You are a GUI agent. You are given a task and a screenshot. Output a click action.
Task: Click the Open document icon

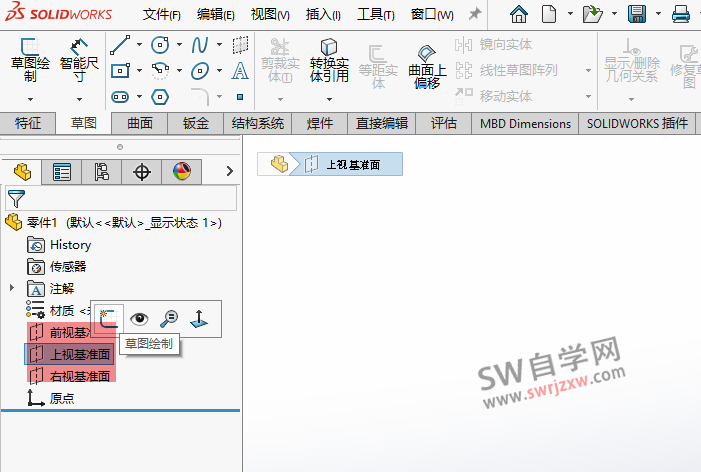point(593,14)
